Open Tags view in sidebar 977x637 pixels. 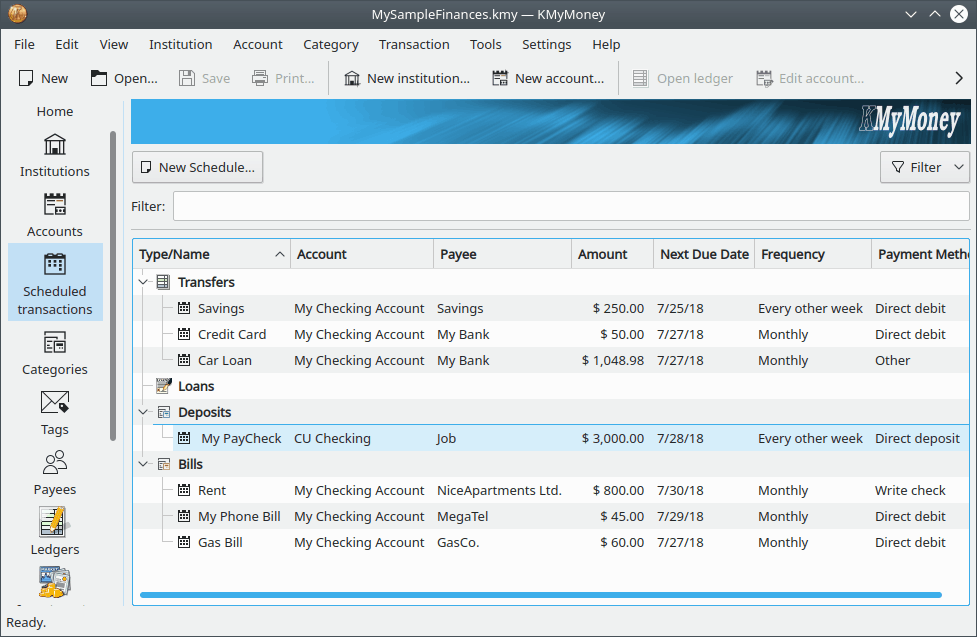coord(55,403)
